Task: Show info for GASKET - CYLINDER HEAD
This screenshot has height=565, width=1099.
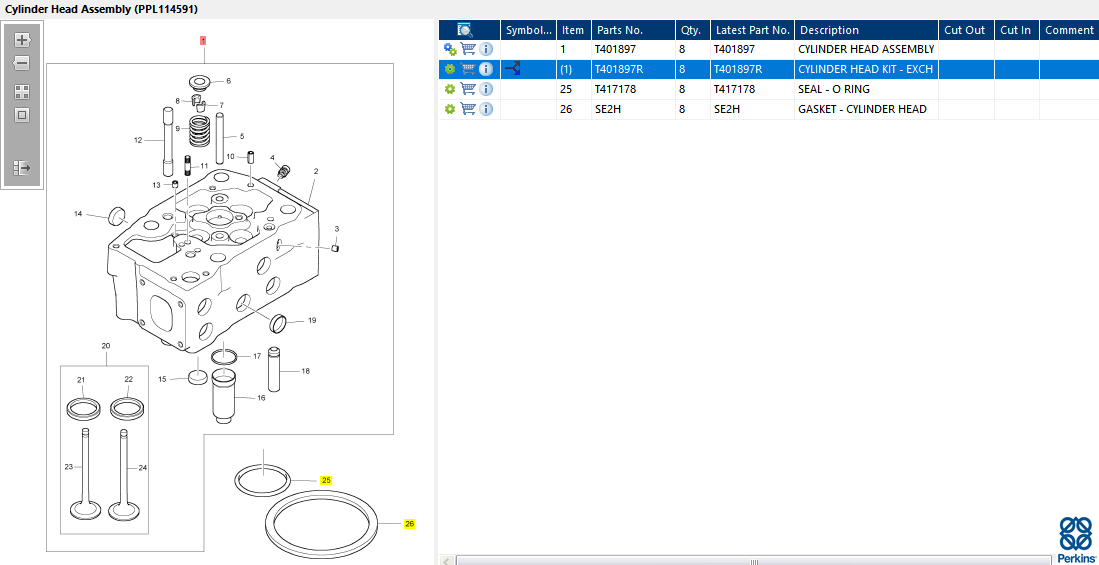Action: [486, 109]
